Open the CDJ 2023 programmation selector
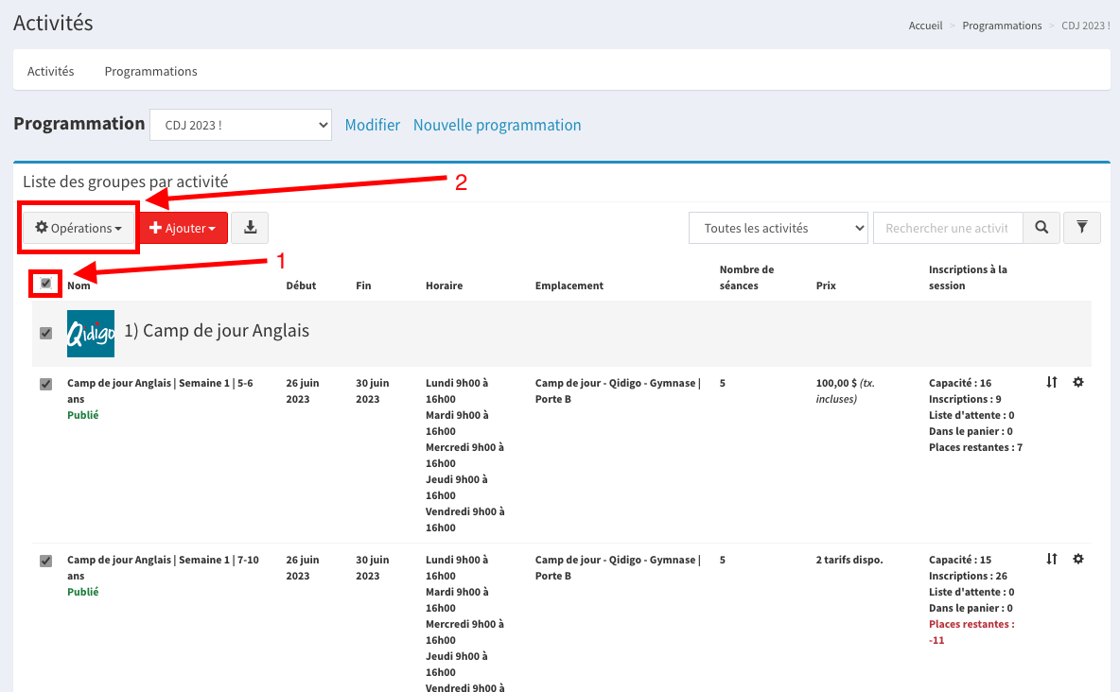This screenshot has width=1120, height=692. (240, 125)
